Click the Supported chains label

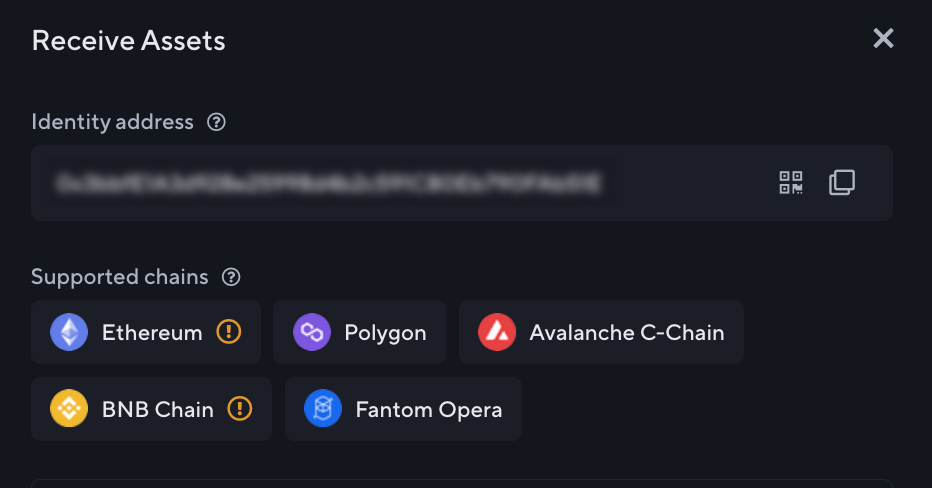pyautogui.click(x=120, y=277)
